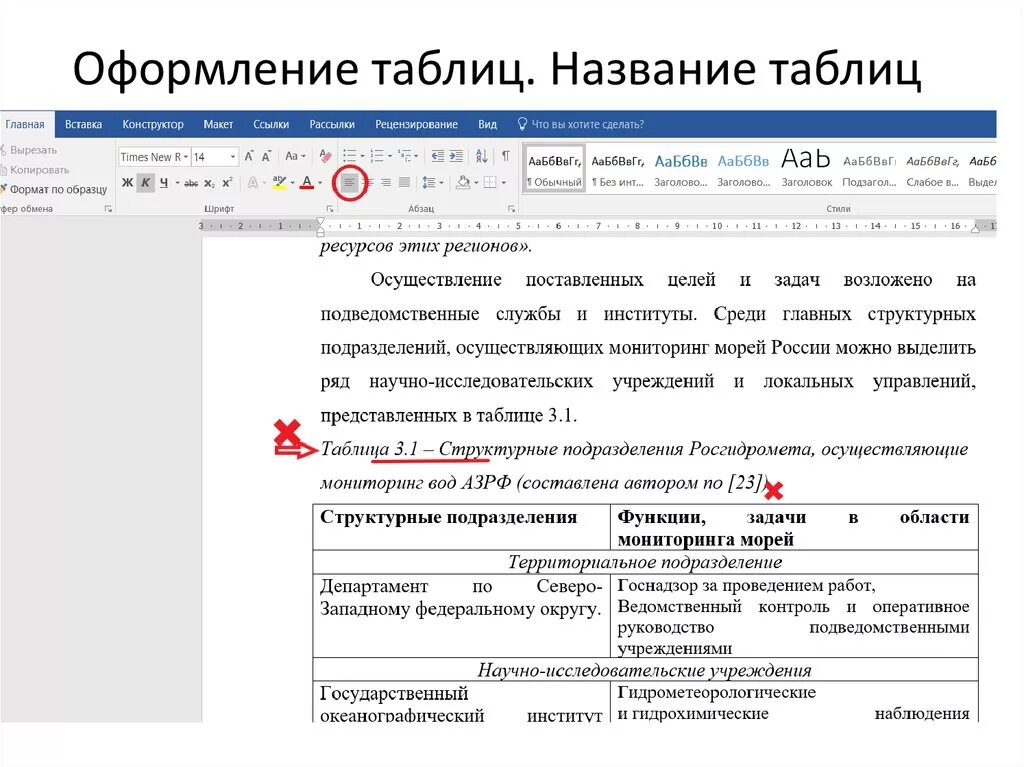Toggle italic (К) formatting
Image resolution: width=1024 pixels, height=767 pixels.
coord(145,183)
